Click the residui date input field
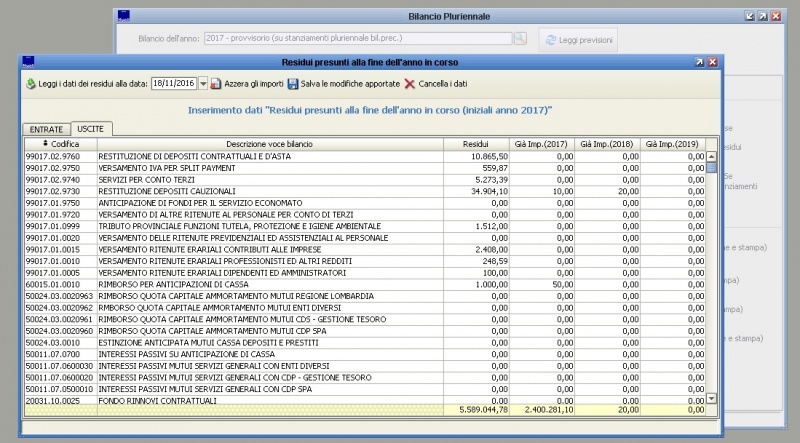800x443 pixels. (174, 84)
